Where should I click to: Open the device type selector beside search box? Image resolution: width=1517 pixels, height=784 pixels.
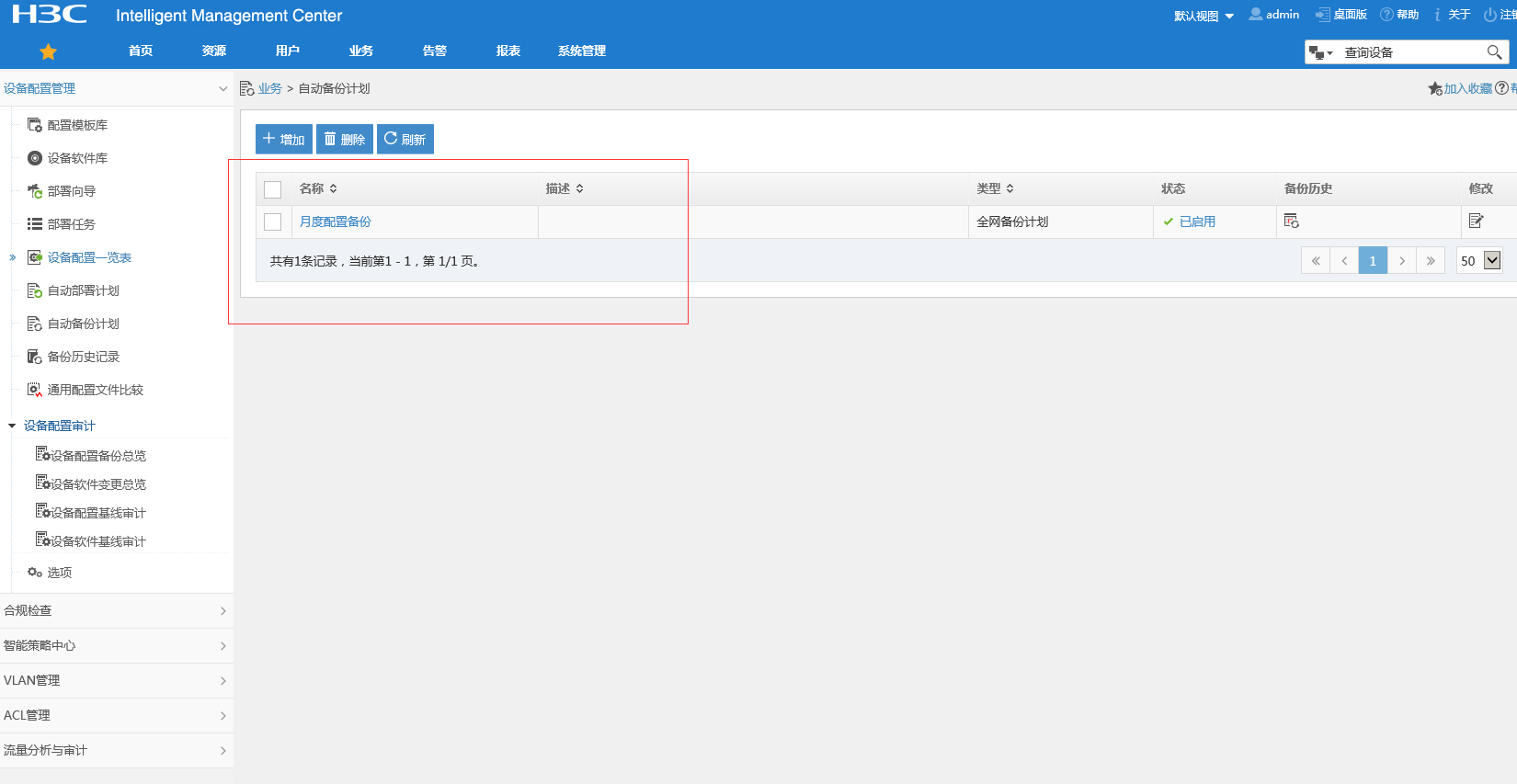point(1321,52)
